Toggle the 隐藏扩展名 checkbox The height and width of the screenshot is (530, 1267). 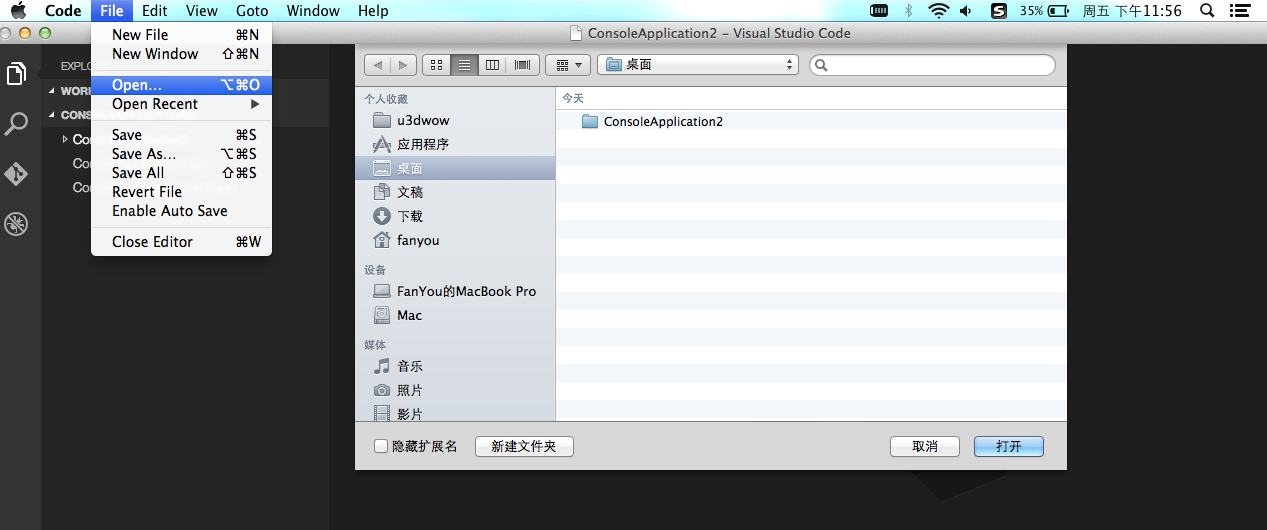(381, 446)
